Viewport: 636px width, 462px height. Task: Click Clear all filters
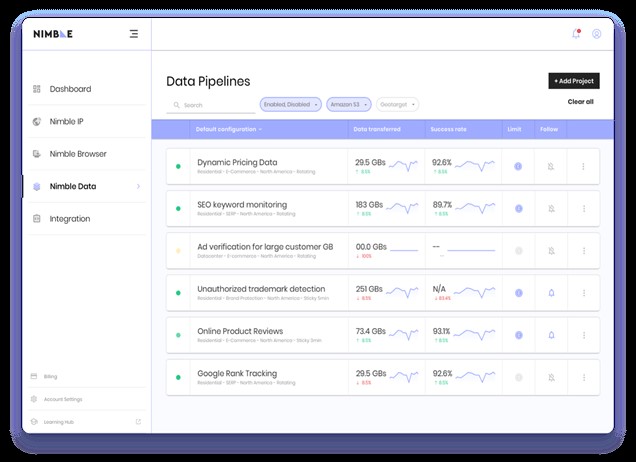[580, 101]
